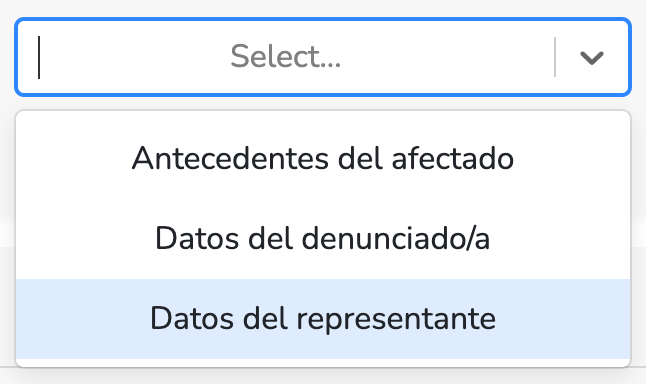
Task: Collapse the open select menu via chevron
Action: pyautogui.click(x=592, y=57)
